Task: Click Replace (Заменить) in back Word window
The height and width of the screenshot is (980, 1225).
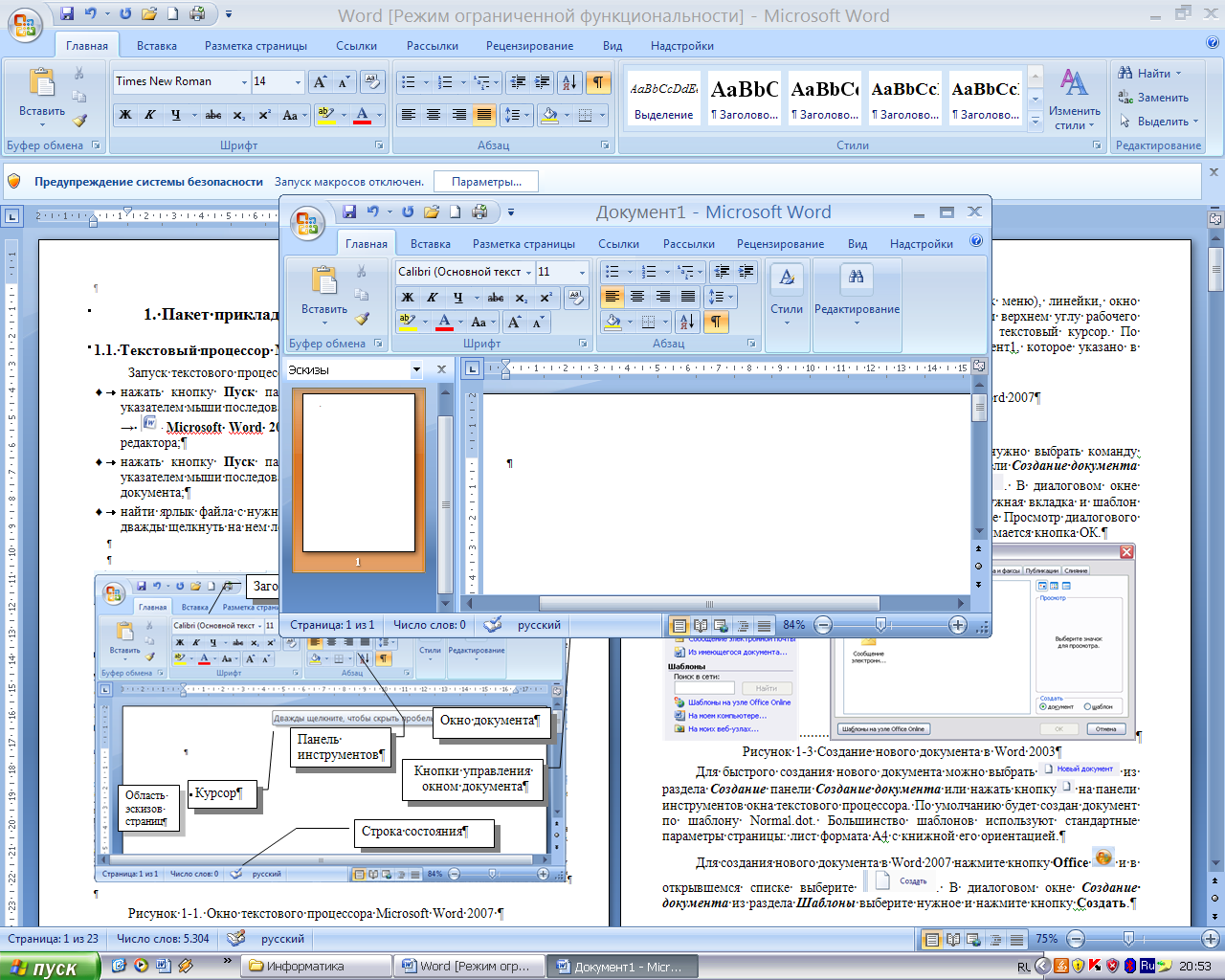Action: coord(1153,98)
